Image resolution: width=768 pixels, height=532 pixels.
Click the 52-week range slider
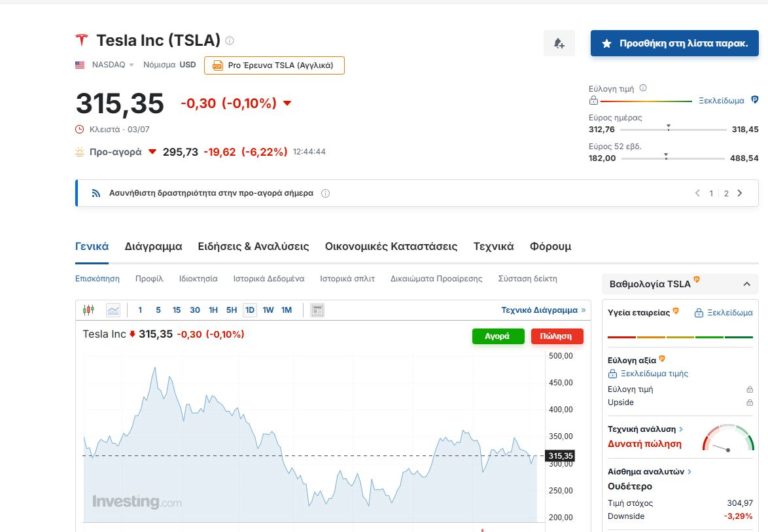click(x=665, y=158)
